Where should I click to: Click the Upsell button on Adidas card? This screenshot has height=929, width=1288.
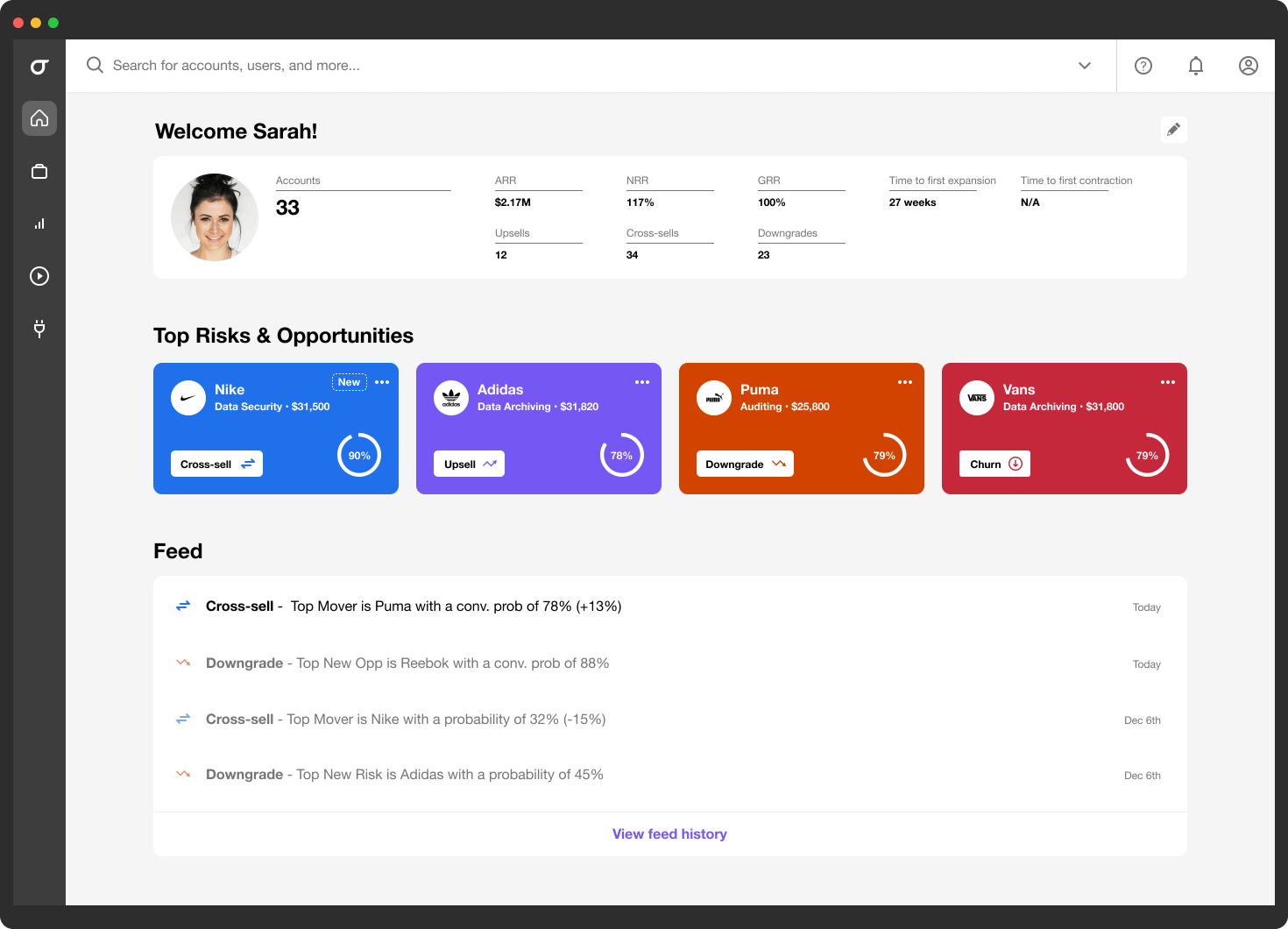[x=469, y=464]
